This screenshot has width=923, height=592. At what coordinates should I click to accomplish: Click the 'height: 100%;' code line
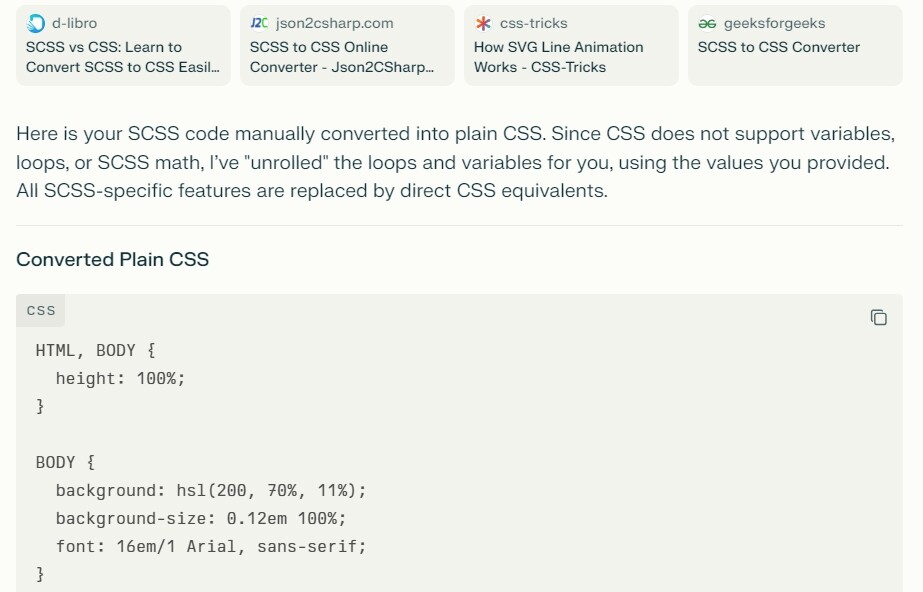click(120, 378)
